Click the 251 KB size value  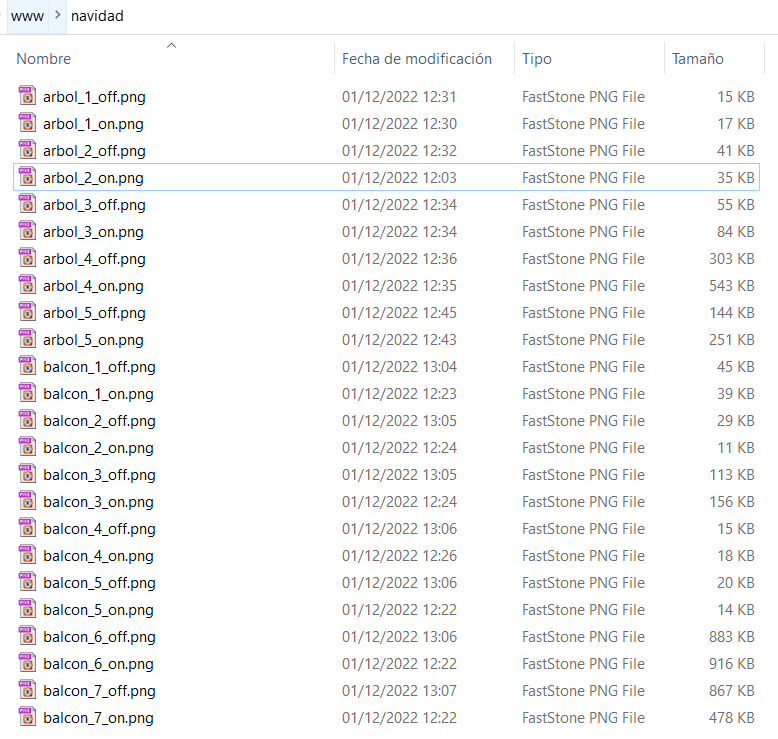[732, 340]
